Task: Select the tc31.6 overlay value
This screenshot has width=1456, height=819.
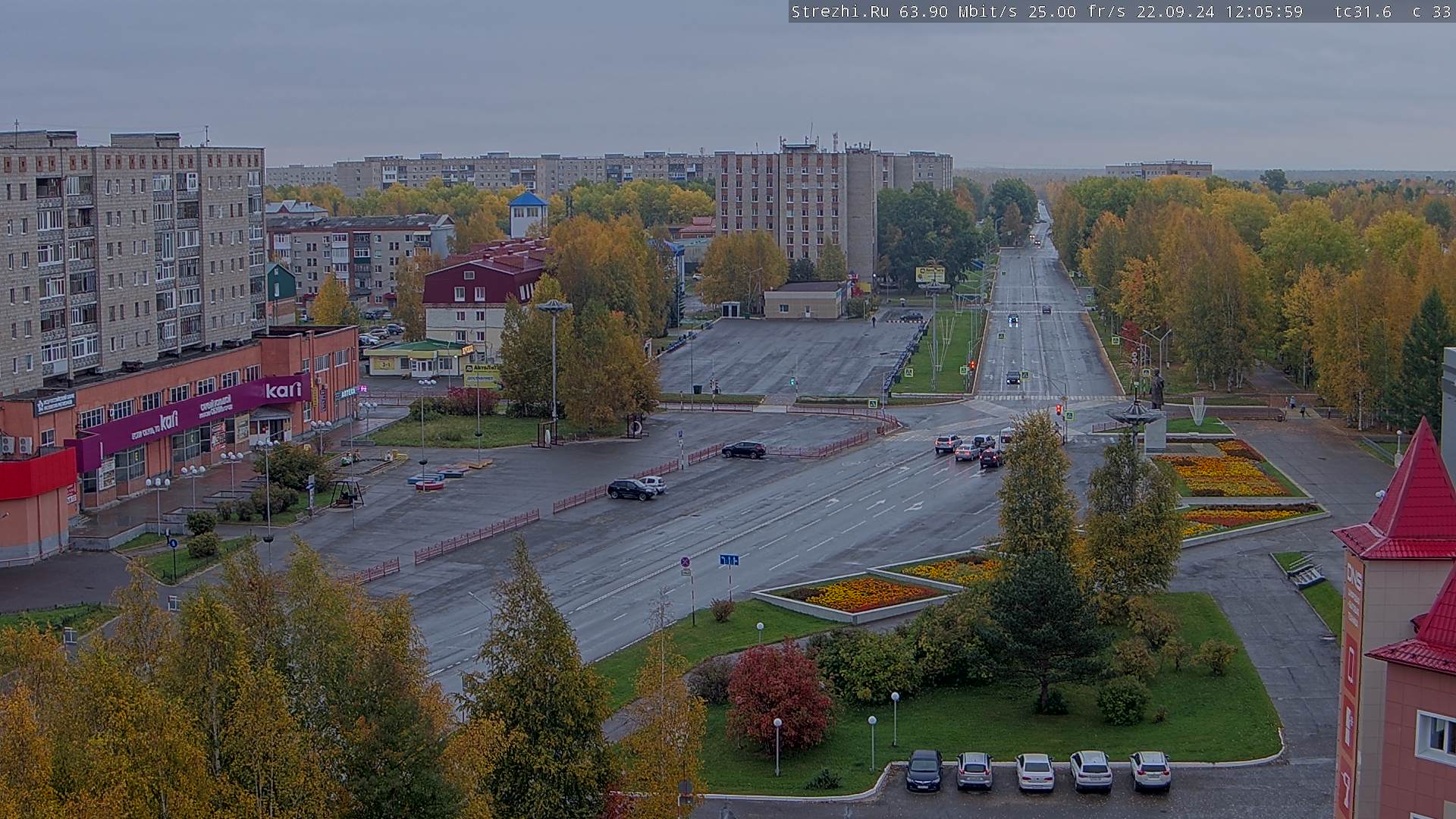Action: (1363, 11)
